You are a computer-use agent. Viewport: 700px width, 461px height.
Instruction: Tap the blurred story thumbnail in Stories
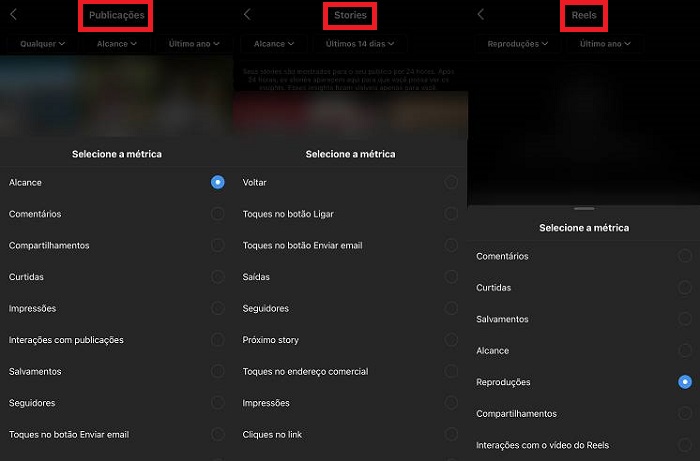point(350,114)
